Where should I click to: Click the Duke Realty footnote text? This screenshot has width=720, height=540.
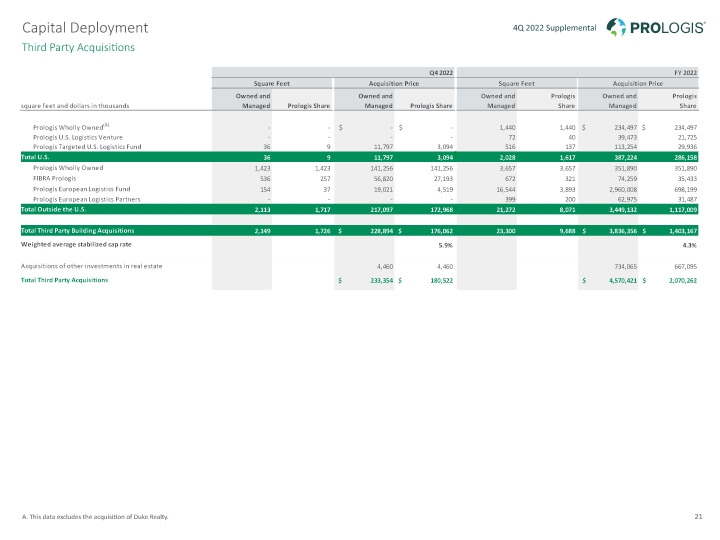pos(96,516)
